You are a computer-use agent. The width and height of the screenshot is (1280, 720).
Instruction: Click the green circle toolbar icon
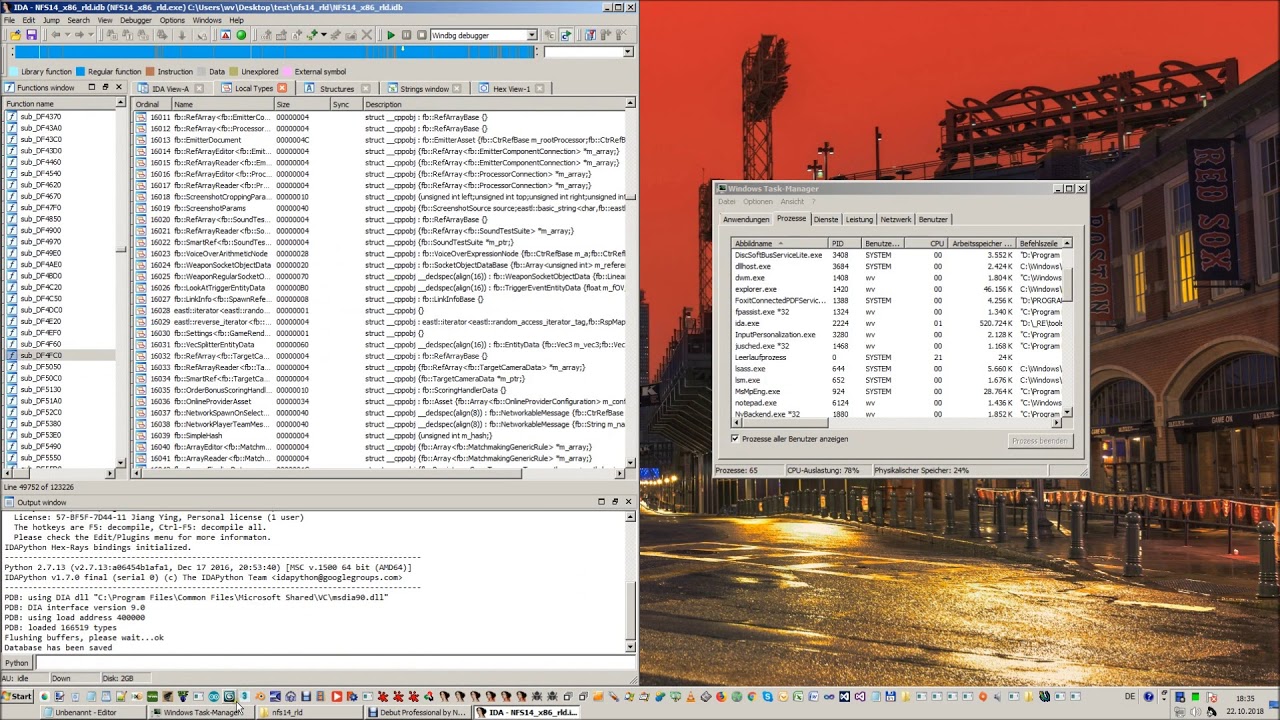[x=241, y=35]
